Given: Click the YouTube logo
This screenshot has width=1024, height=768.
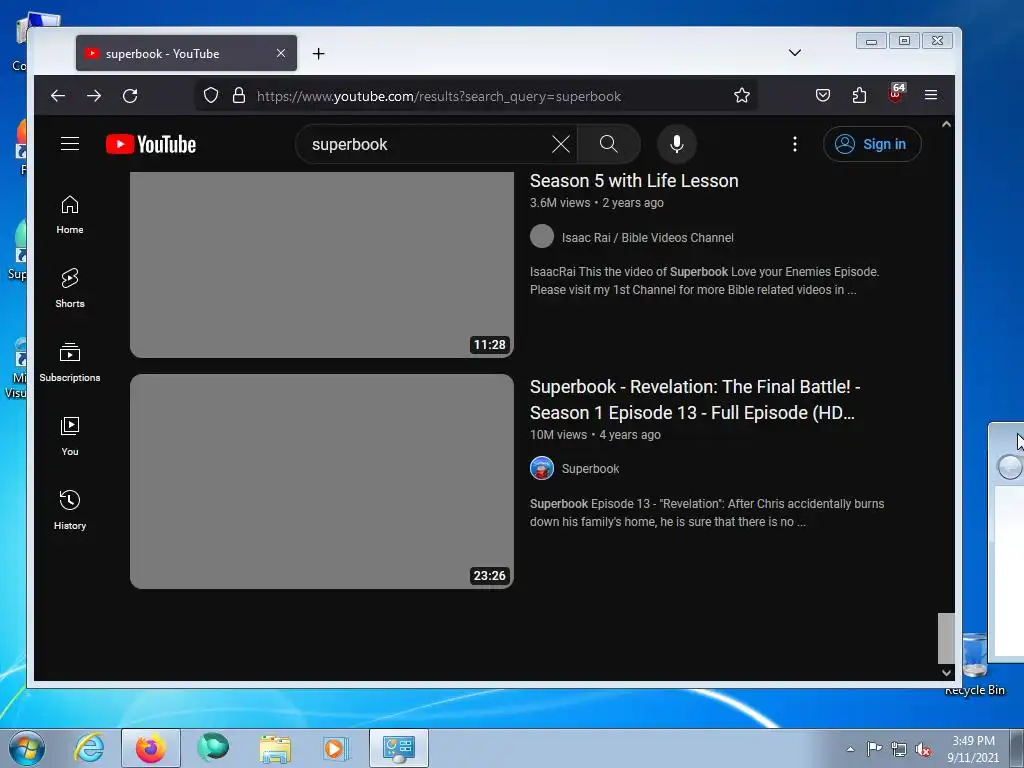Looking at the screenshot, I should (x=151, y=144).
